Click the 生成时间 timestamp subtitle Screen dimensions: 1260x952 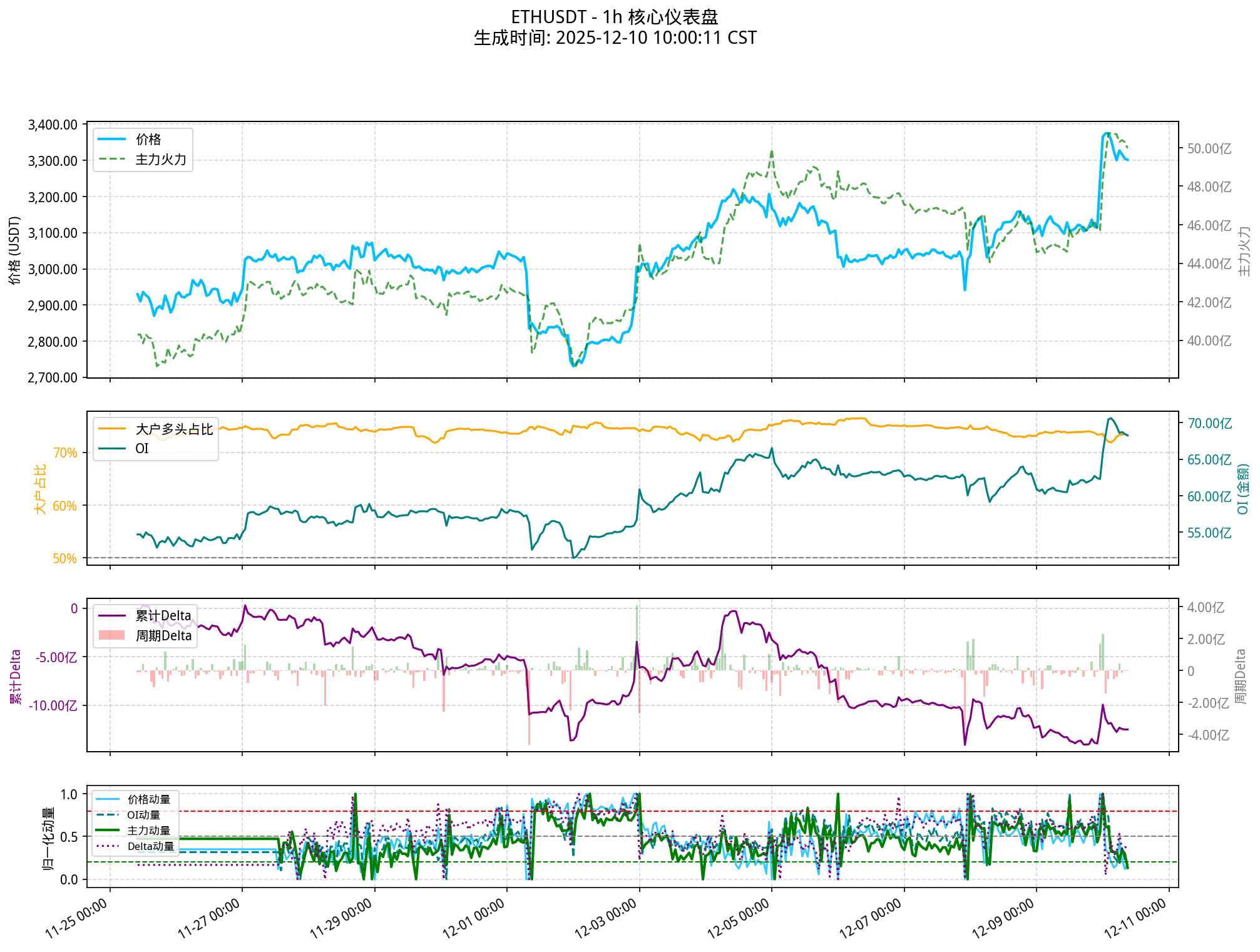[x=615, y=38]
